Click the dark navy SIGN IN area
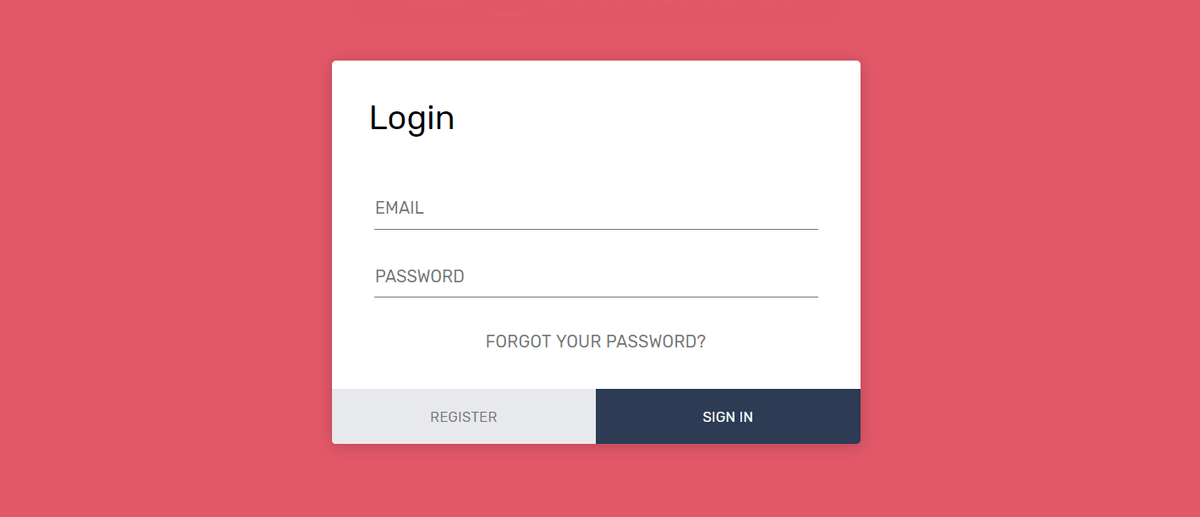Screen dimensions: 1200x517 pos(728,417)
